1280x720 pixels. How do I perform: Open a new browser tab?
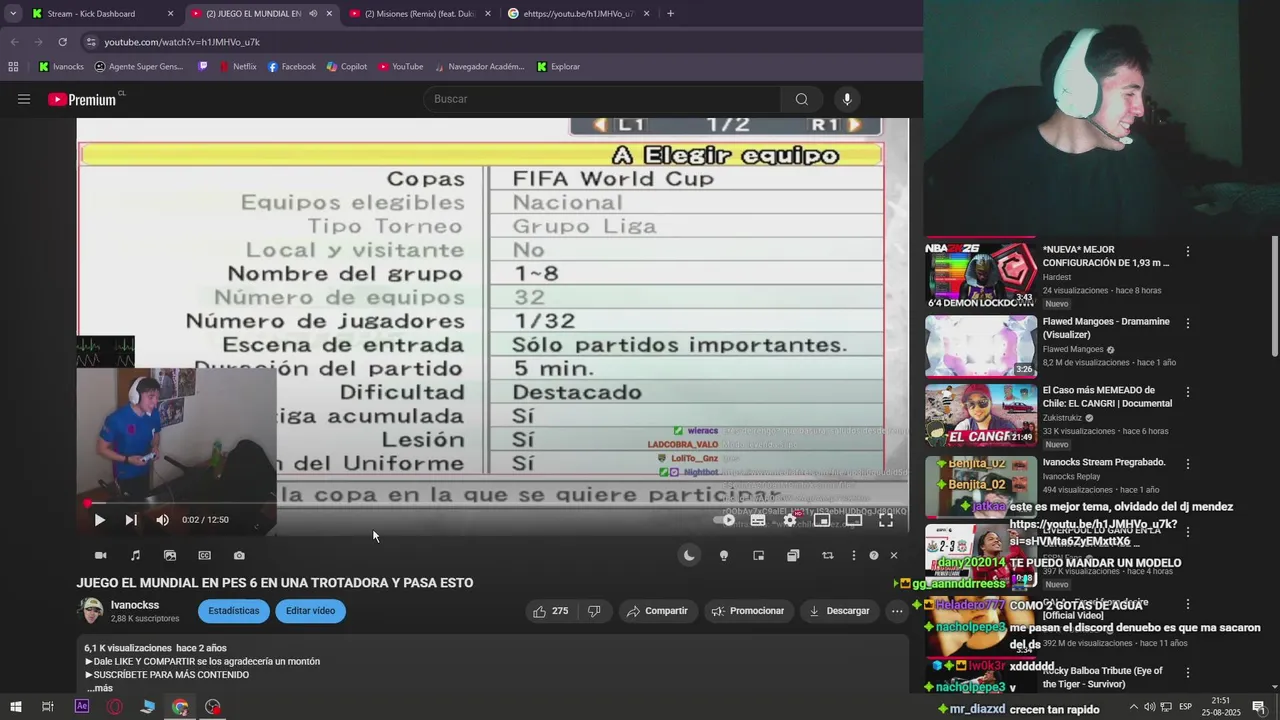click(670, 14)
